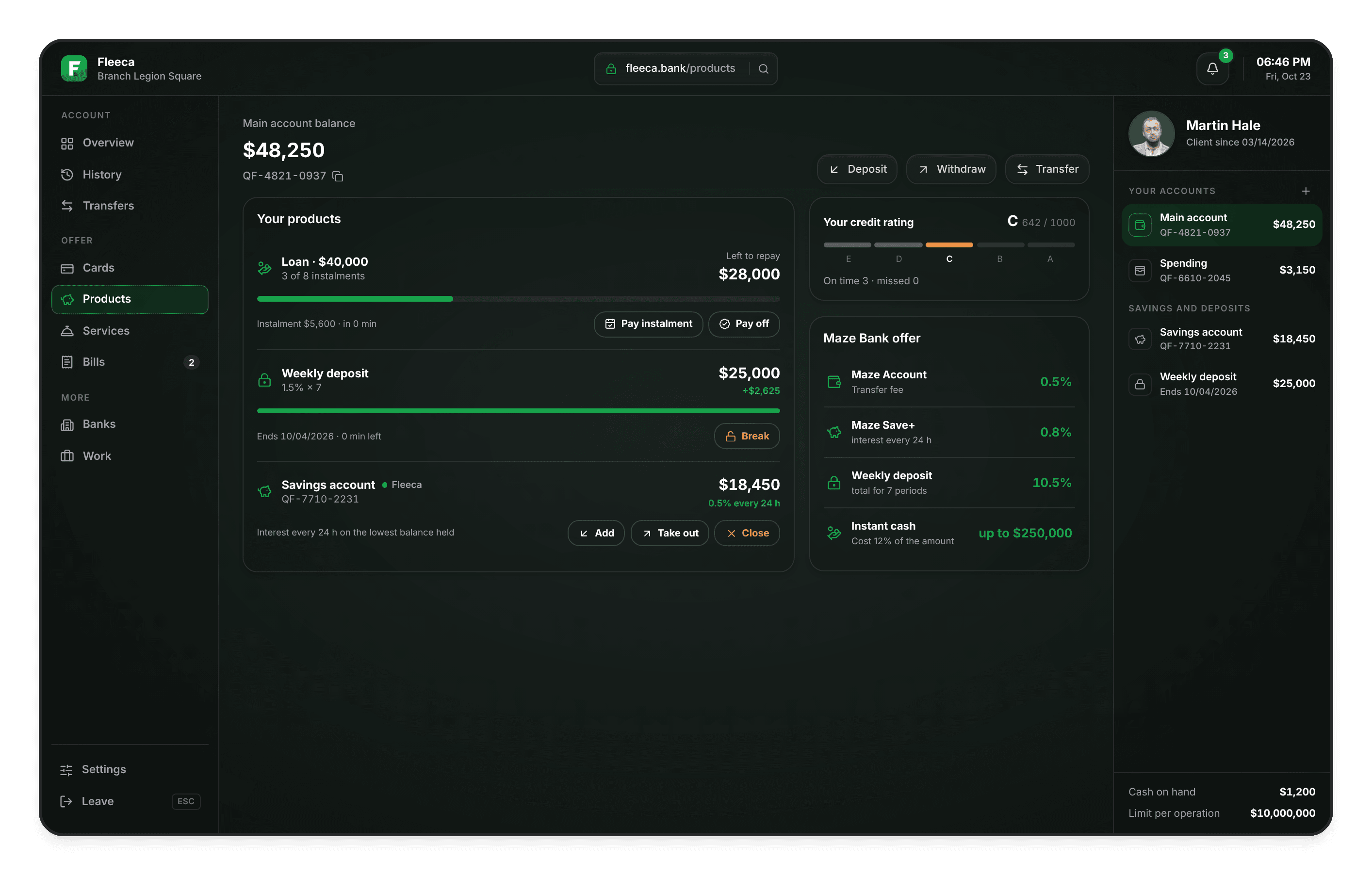This screenshot has width=1372, height=875.
Task: Click the orange C credit rating segment
Action: [949, 245]
